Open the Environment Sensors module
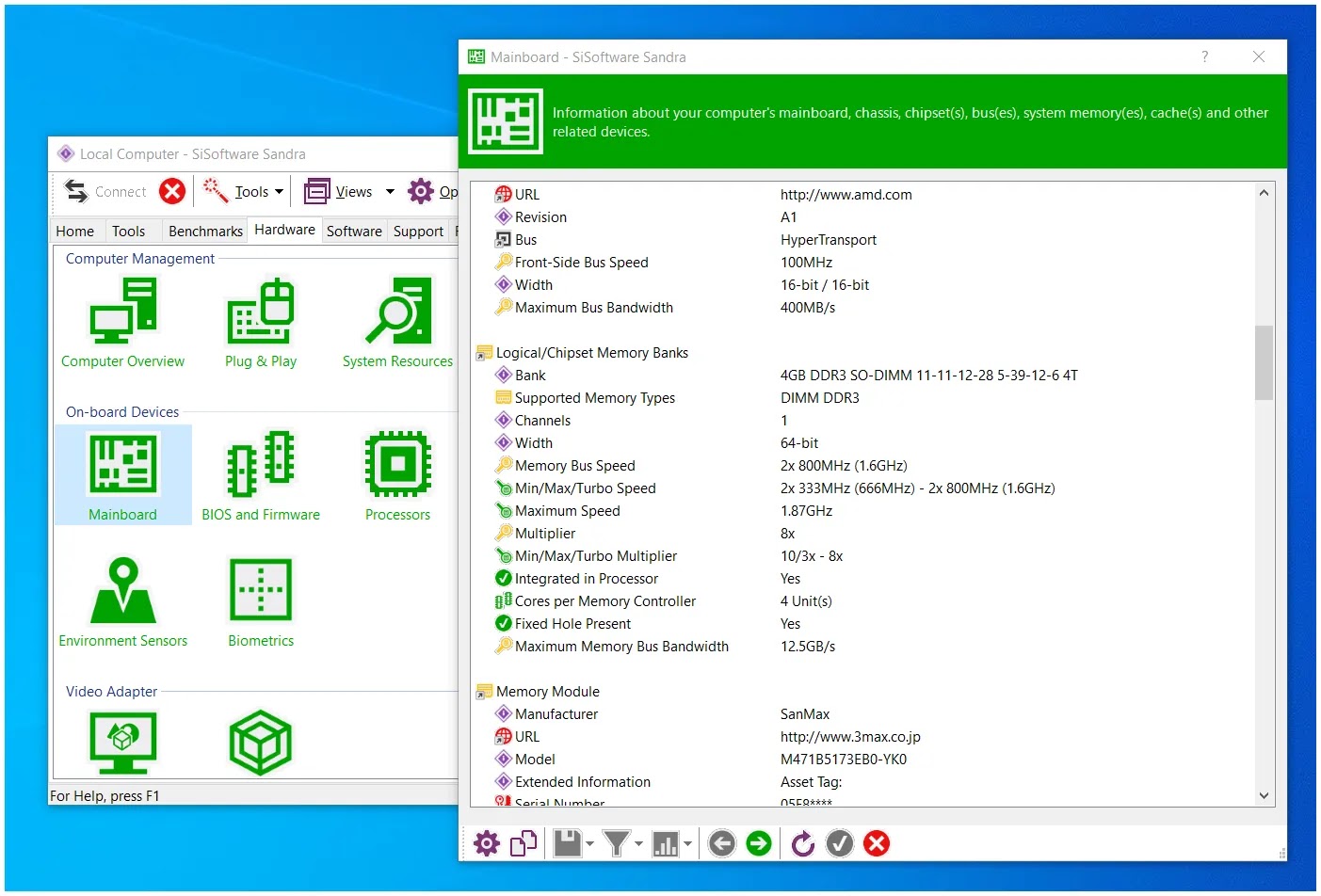 click(x=122, y=602)
